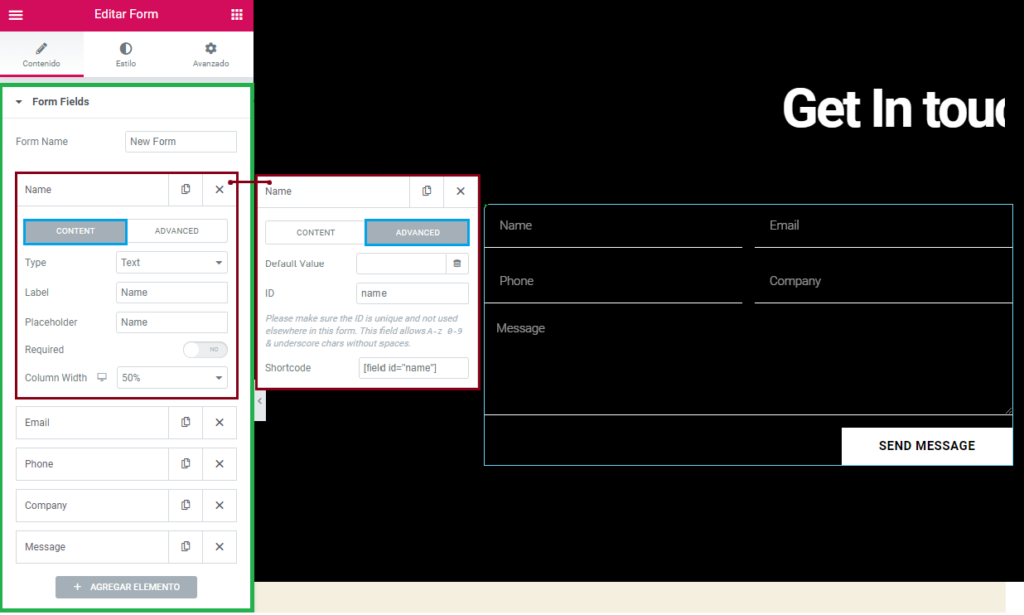Click the Form Name input field

(x=181, y=142)
